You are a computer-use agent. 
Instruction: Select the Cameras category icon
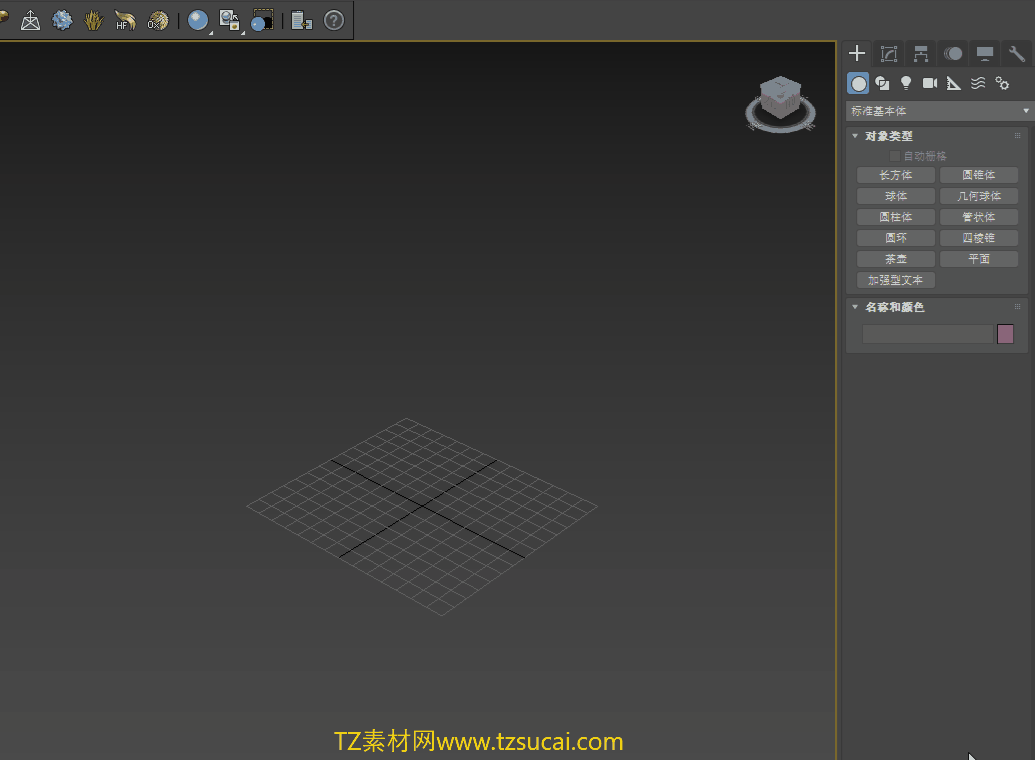tap(930, 83)
